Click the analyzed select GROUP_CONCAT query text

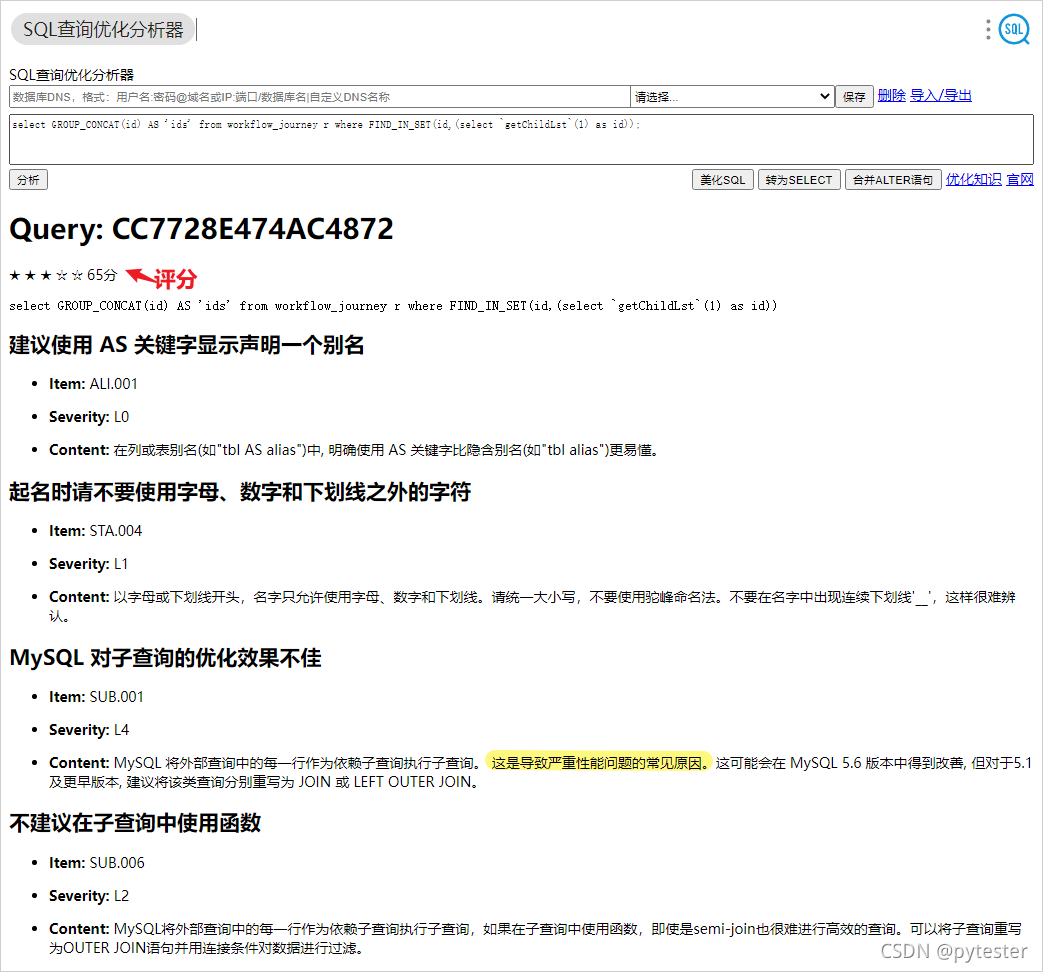click(393, 306)
